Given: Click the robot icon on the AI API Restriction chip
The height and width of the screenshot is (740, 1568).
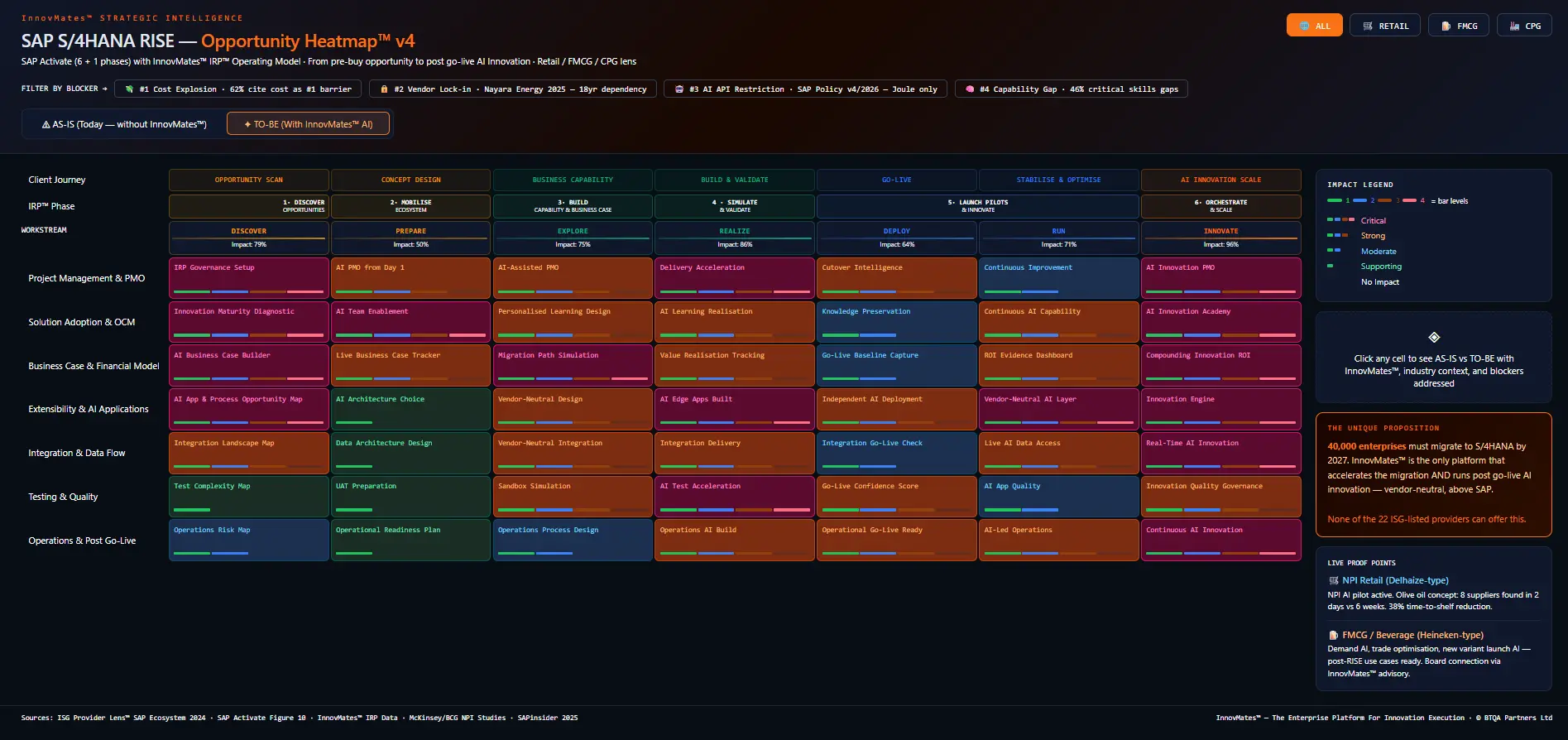Looking at the screenshot, I should pyautogui.click(x=679, y=89).
